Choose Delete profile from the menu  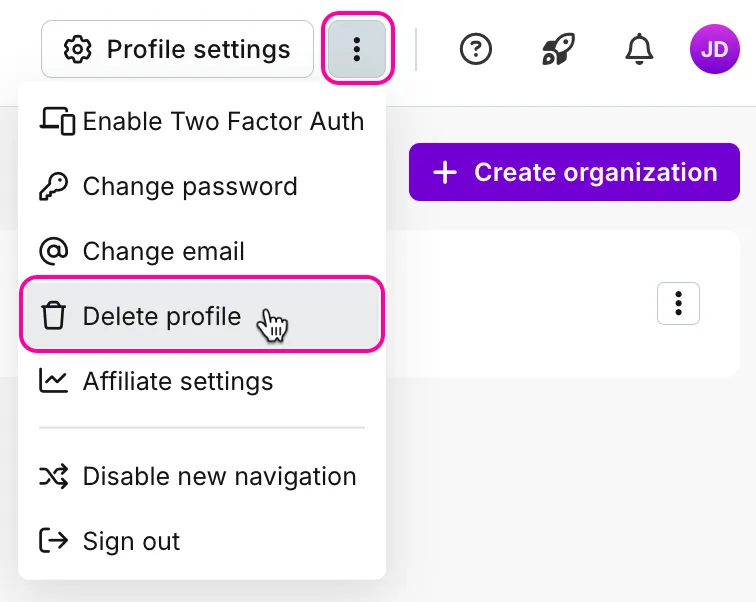[x=202, y=314]
